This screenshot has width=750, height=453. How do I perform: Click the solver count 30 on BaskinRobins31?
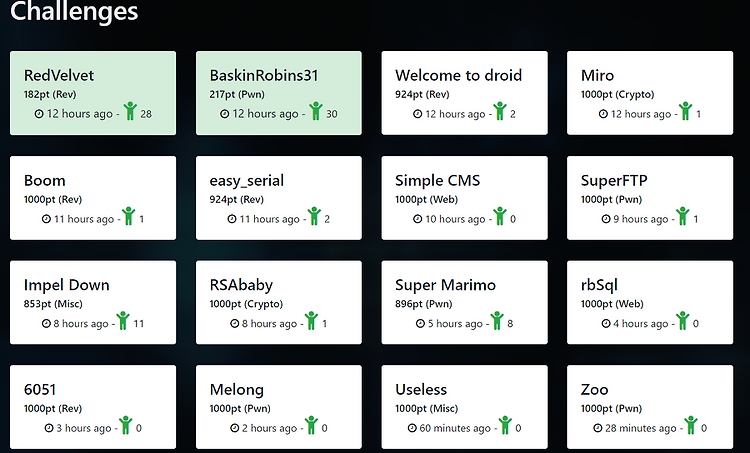click(332, 114)
